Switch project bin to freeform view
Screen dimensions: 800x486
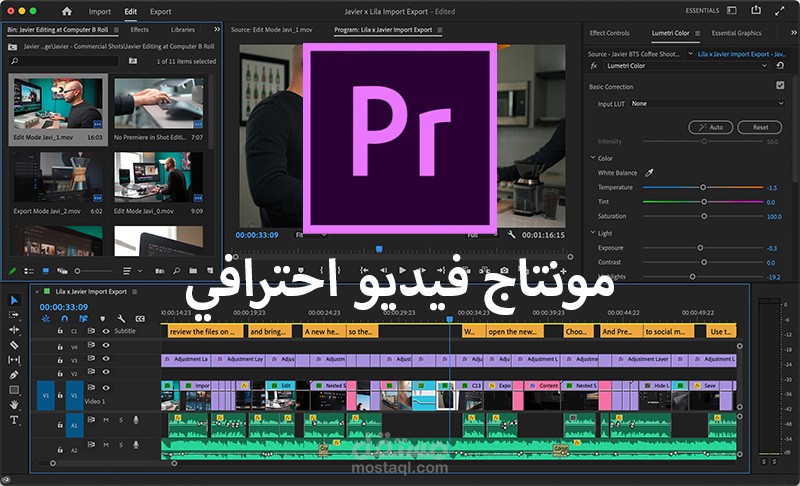coord(62,271)
